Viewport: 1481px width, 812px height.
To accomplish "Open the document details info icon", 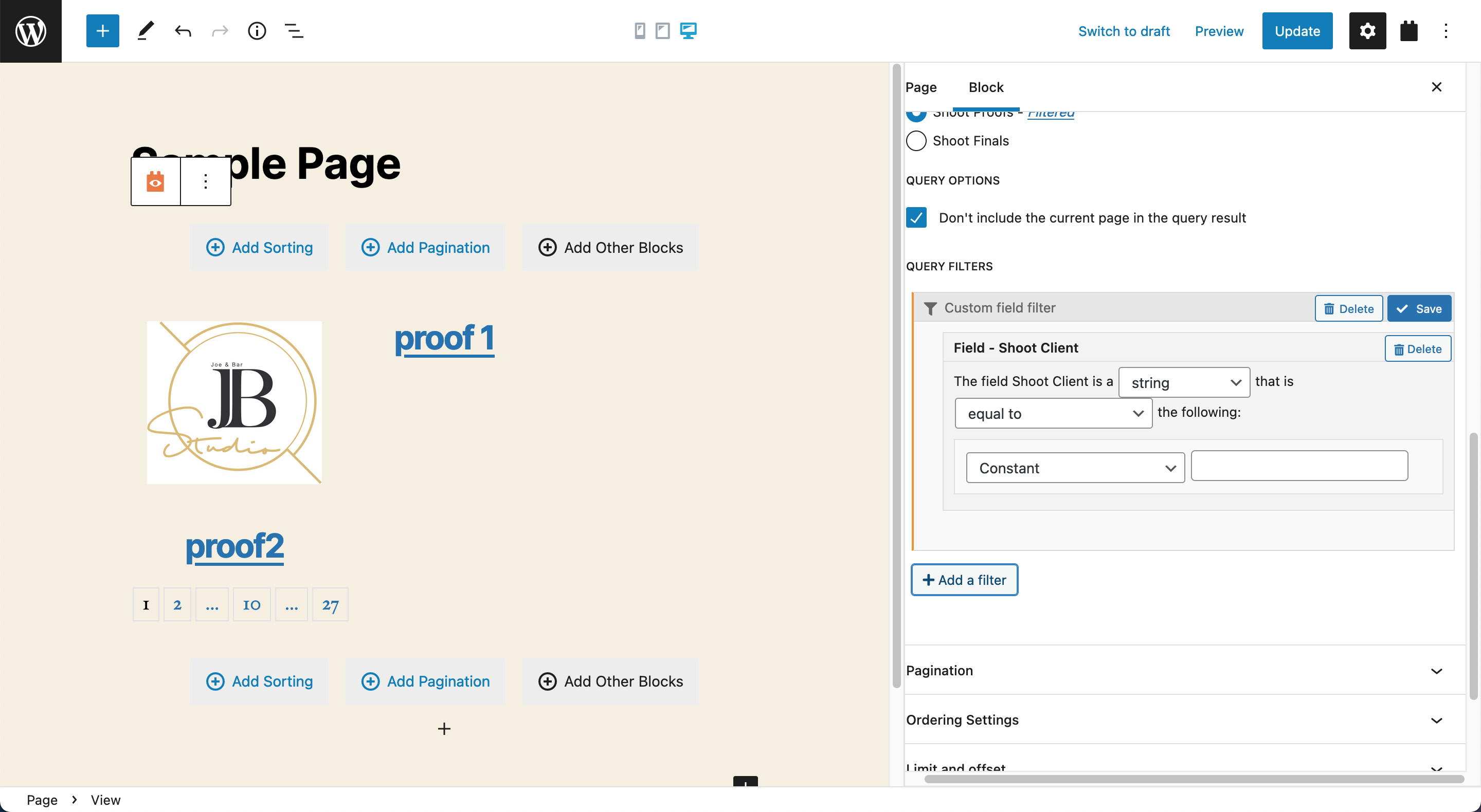I will pos(257,30).
